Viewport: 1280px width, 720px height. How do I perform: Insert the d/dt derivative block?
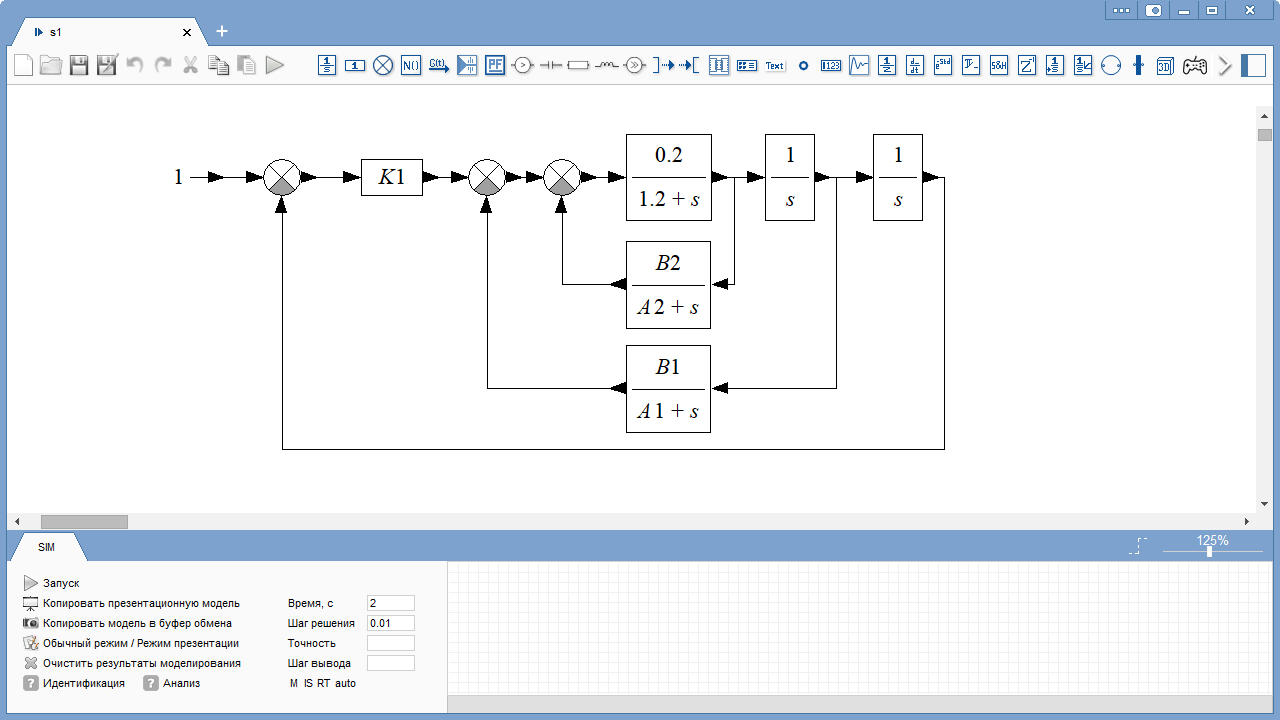pyautogui.click(x=915, y=66)
